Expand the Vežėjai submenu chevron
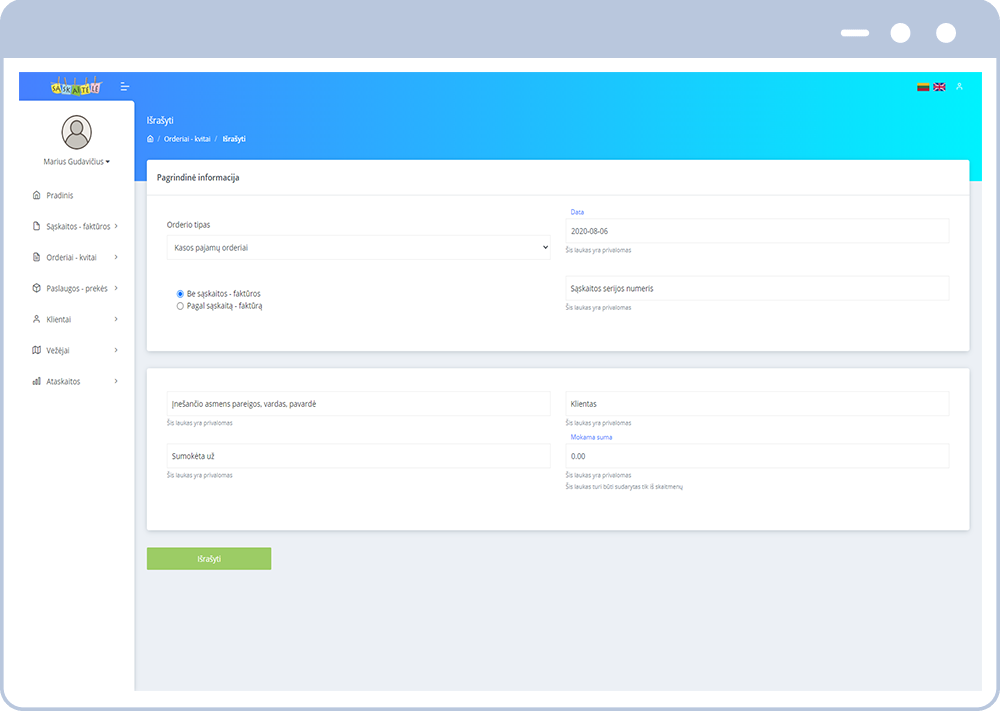 [x=116, y=350]
